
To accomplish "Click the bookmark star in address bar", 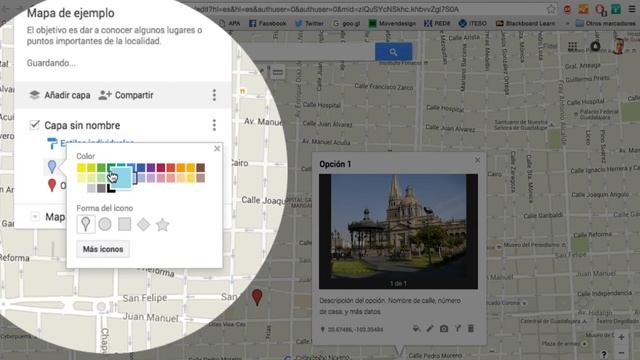I will (x=551, y=9).
